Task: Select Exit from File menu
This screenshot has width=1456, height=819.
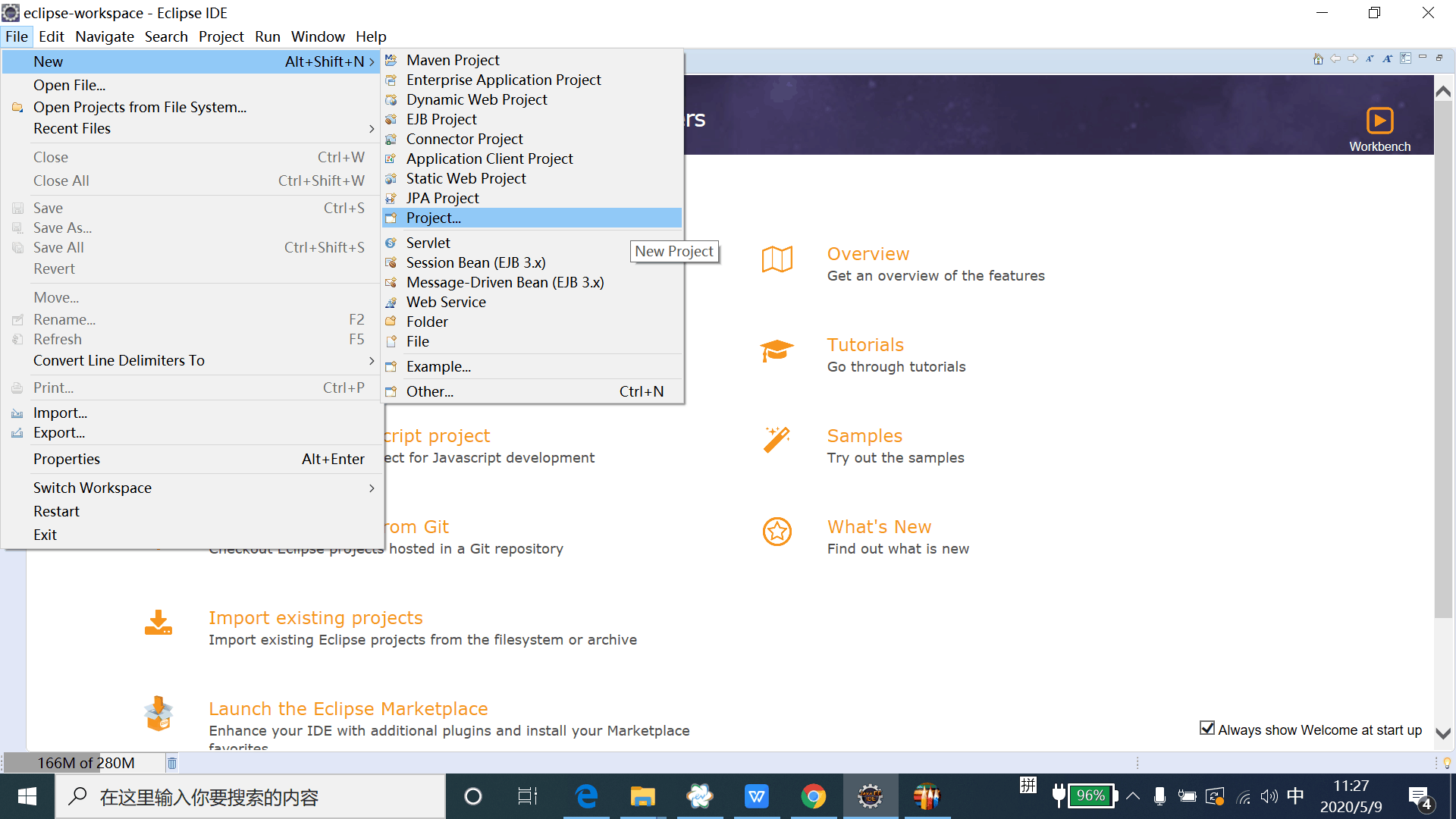Action: [193, 535]
